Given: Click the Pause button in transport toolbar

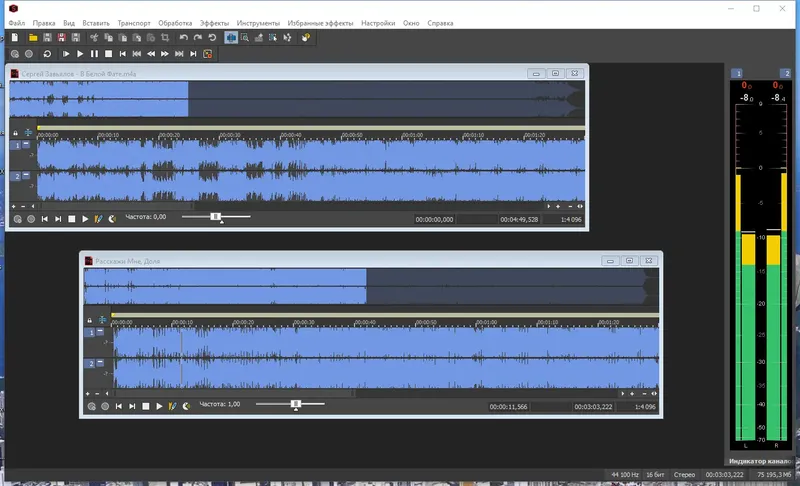Looking at the screenshot, I should (x=94, y=54).
